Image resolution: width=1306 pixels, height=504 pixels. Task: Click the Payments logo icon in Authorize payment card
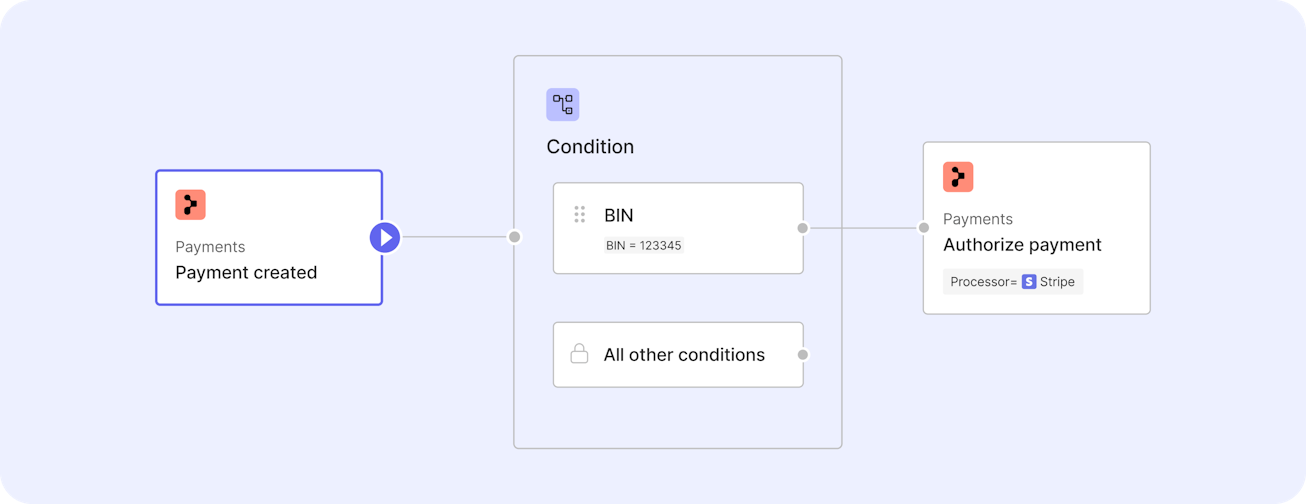tap(958, 176)
